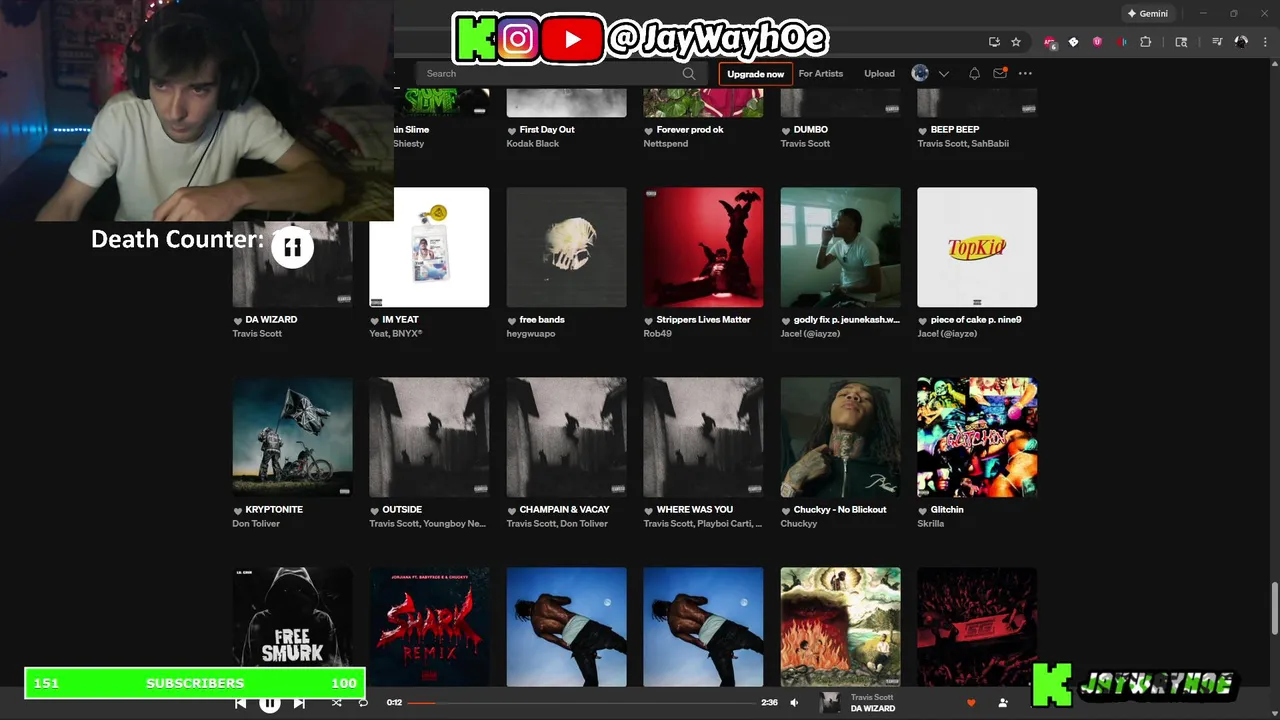Open the DUMBO track title
Viewport: 1280px width, 720px height.
tap(810, 129)
